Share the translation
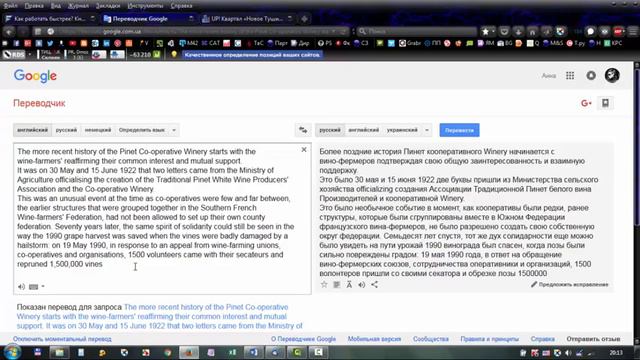Image resolution: width=640 pixels, height=360 pixels. pos(374,284)
